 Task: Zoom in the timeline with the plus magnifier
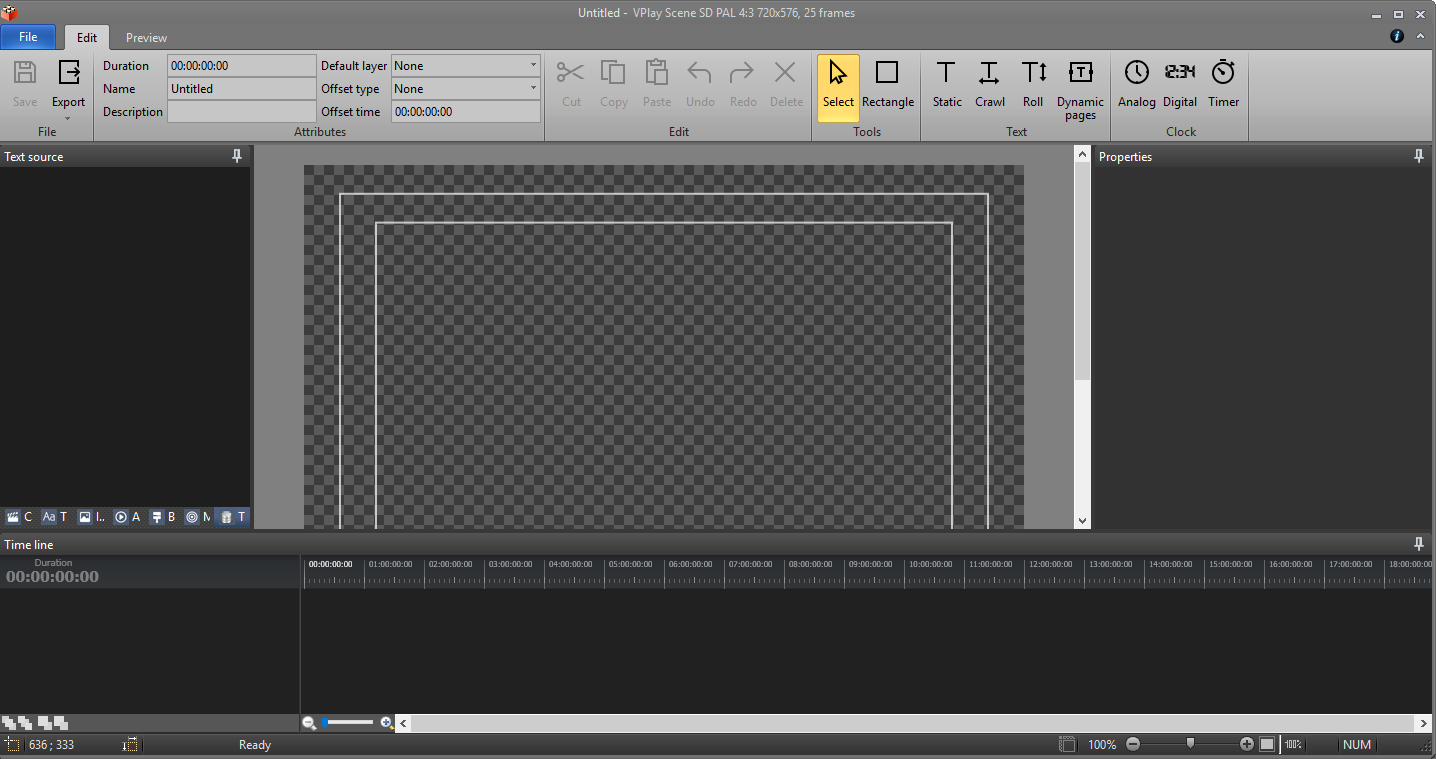(387, 723)
